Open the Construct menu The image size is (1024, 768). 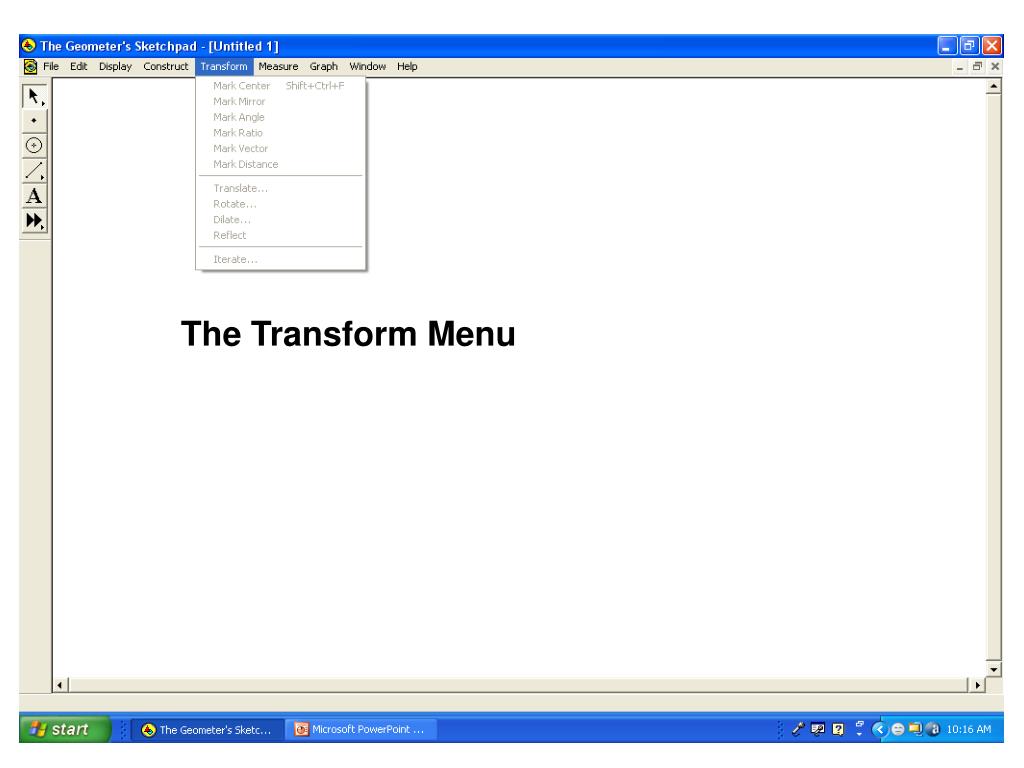[x=165, y=67]
